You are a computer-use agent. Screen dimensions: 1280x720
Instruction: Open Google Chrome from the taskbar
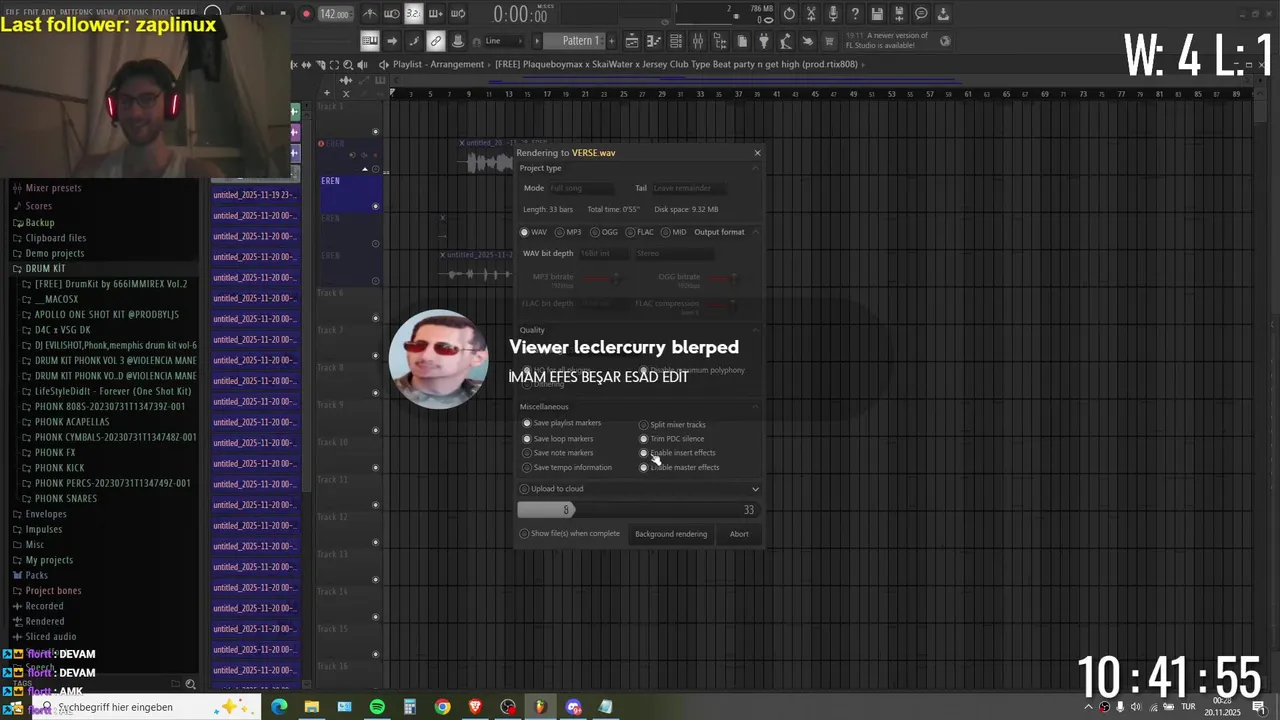(x=442, y=707)
